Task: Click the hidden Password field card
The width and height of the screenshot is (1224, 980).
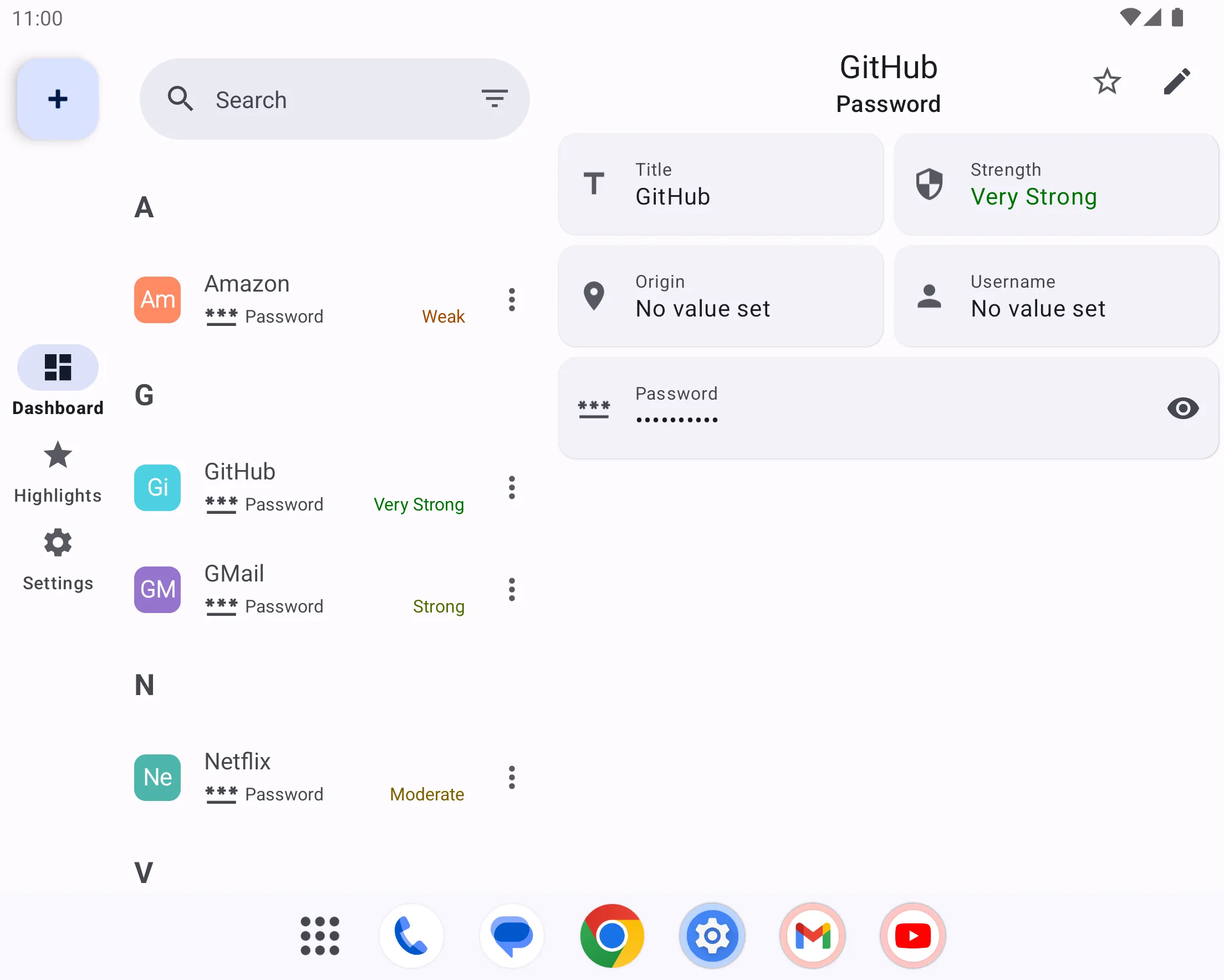Action: [x=889, y=407]
